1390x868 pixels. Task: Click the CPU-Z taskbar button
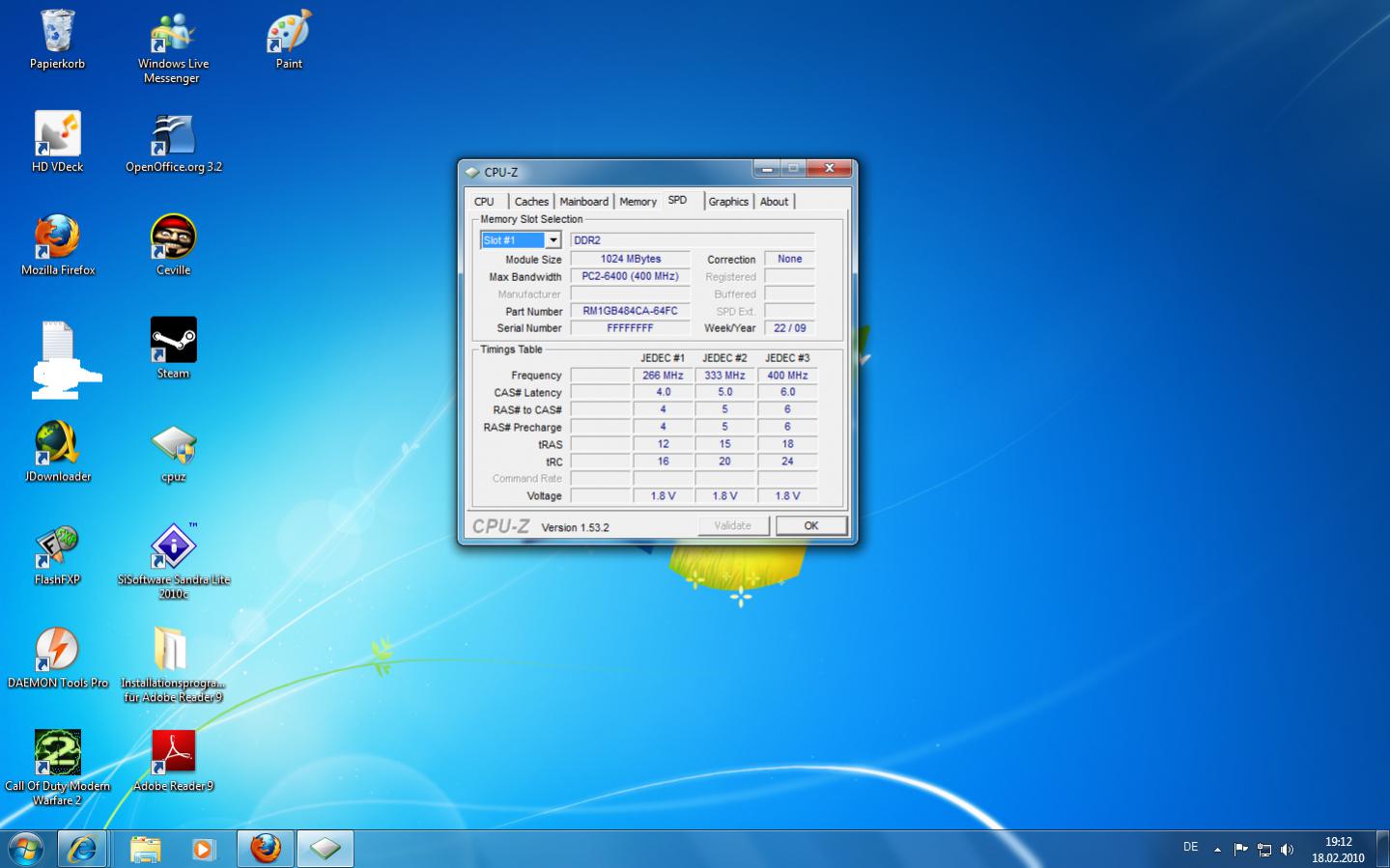coord(326,849)
